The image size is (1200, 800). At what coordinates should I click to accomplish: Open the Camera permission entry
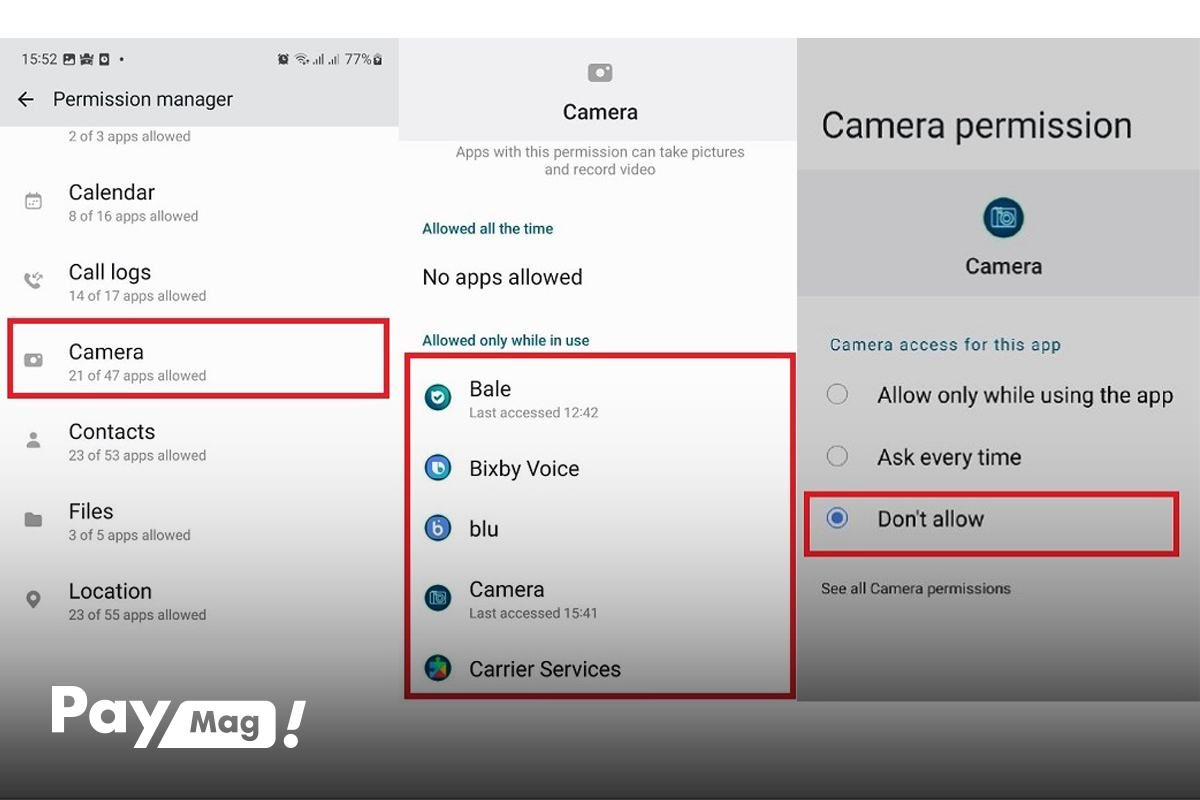pos(198,361)
